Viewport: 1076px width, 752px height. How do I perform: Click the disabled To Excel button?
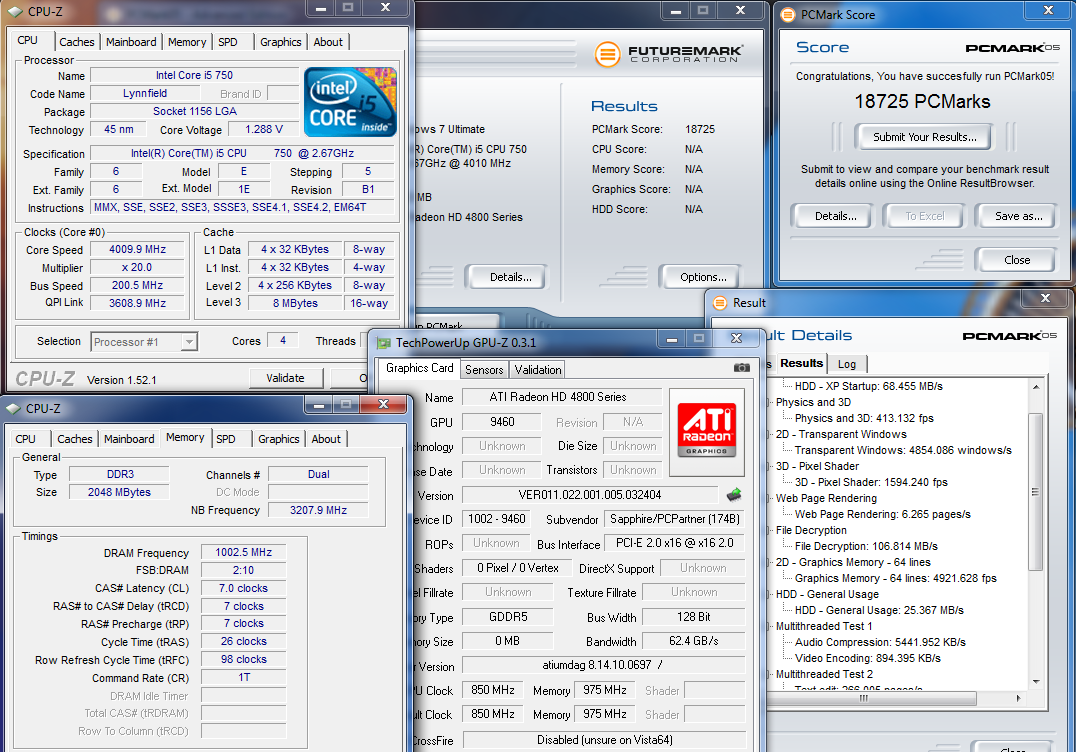coord(924,216)
